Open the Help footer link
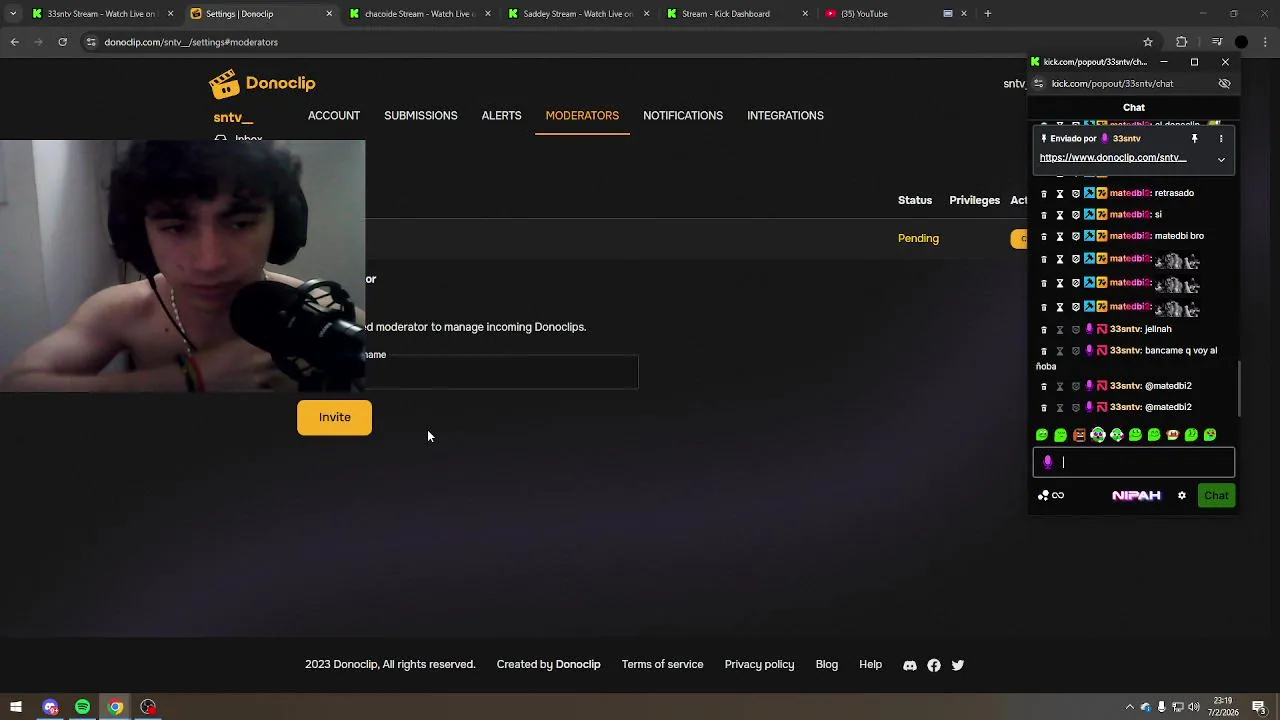This screenshot has height=720, width=1280. point(870,665)
